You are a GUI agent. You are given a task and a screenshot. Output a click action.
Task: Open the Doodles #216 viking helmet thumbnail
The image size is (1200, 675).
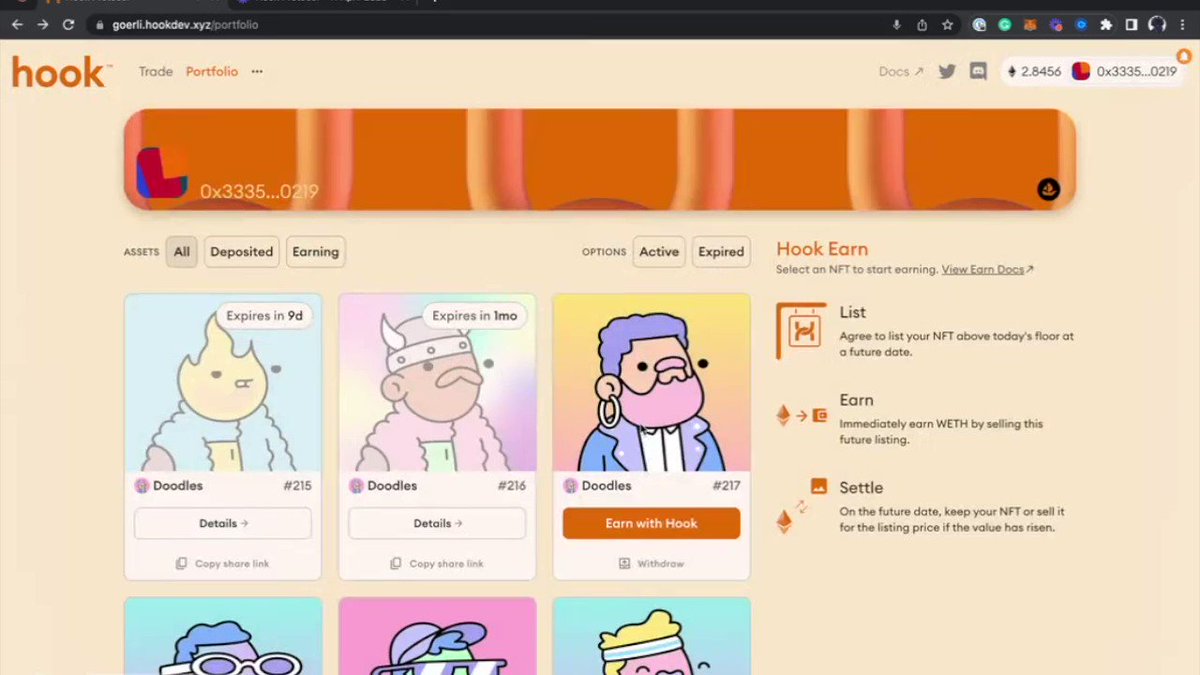437,382
